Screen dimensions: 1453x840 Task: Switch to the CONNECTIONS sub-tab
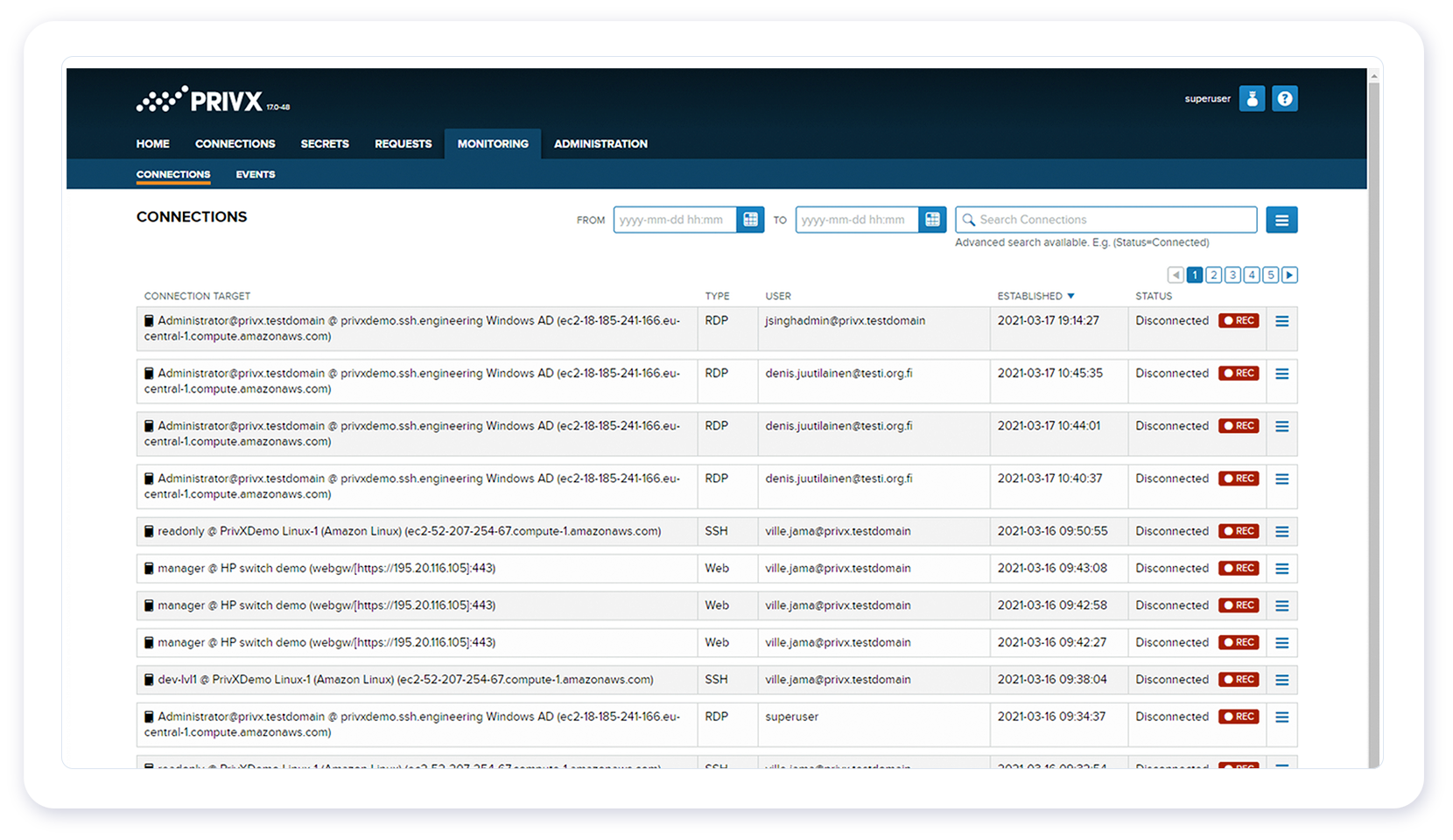[x=173, y=174]
